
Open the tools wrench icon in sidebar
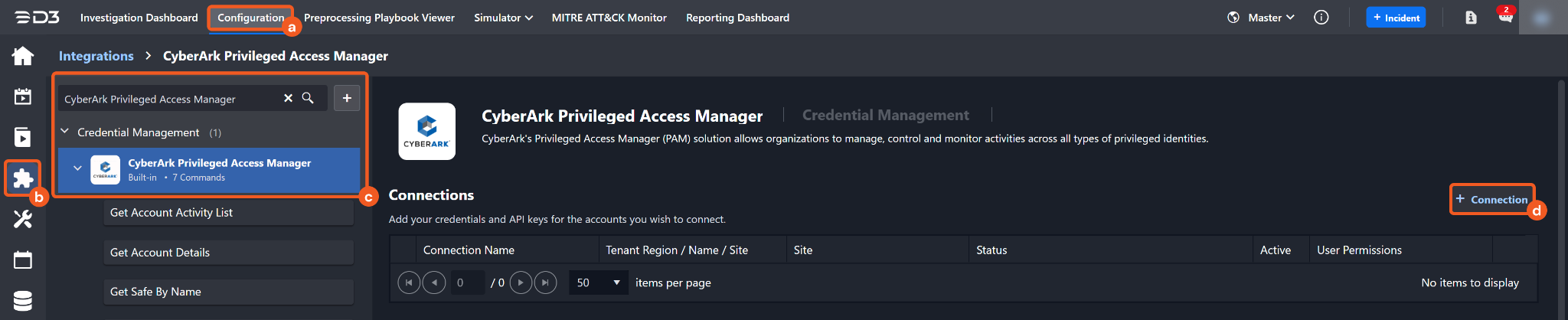pyautogui.click(x=23, y=220)
